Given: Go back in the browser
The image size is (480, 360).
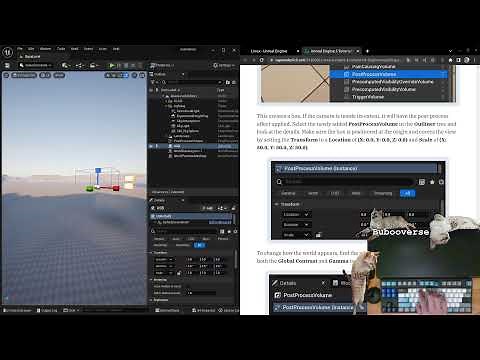Looking at the screenshot, I should [246, 60].
